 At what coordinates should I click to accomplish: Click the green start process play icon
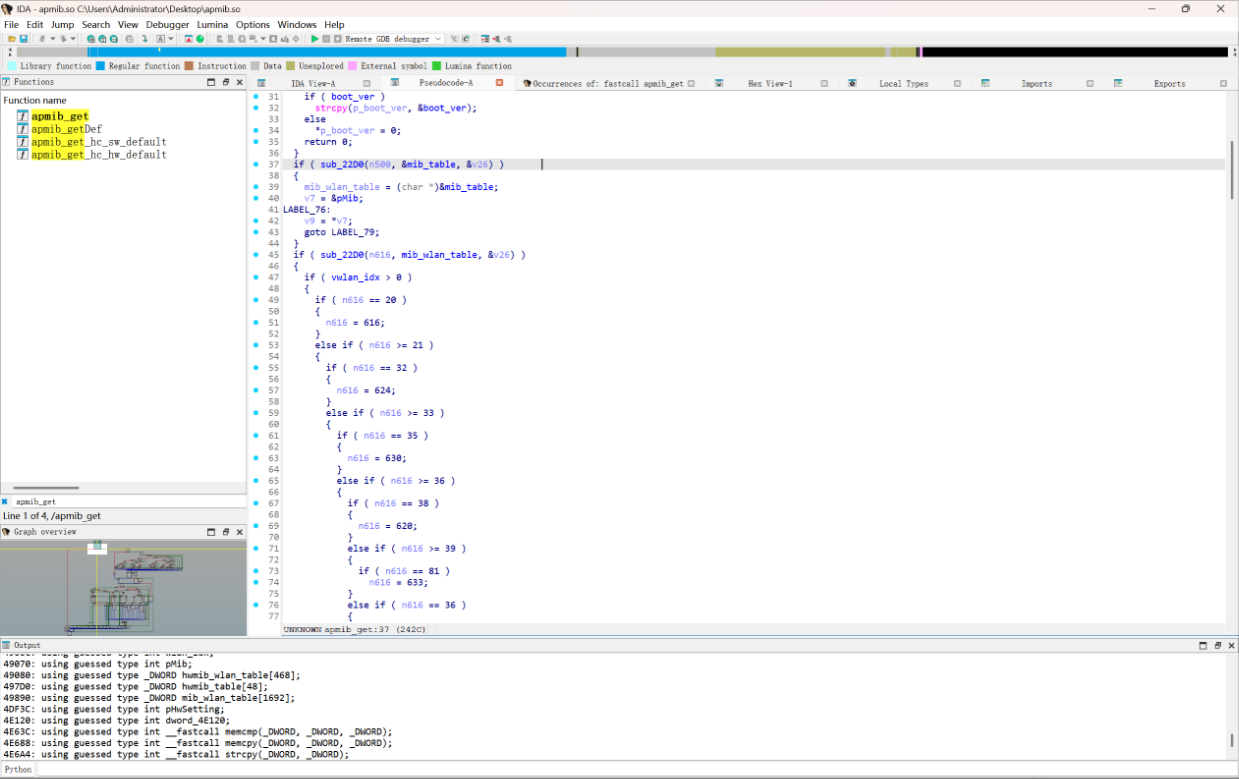click(x=314, y=39)
